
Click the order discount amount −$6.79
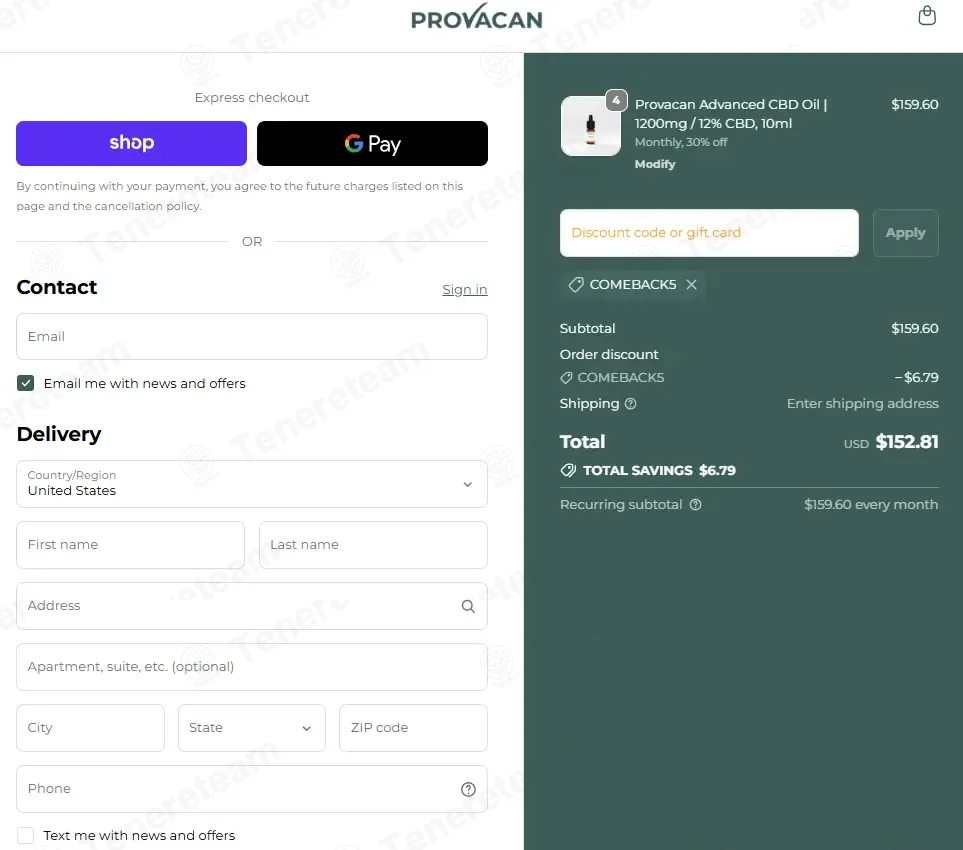916,377
